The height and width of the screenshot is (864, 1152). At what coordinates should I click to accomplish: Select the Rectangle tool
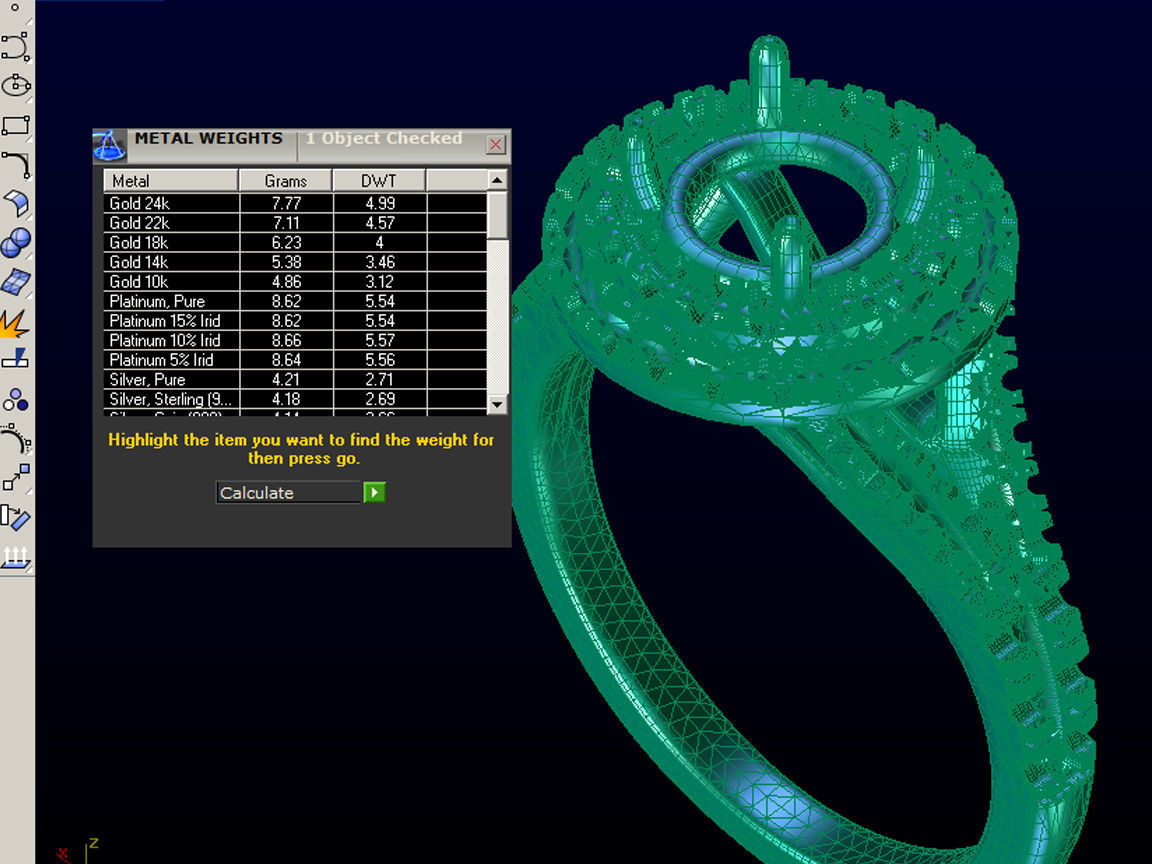coord(15,125)
